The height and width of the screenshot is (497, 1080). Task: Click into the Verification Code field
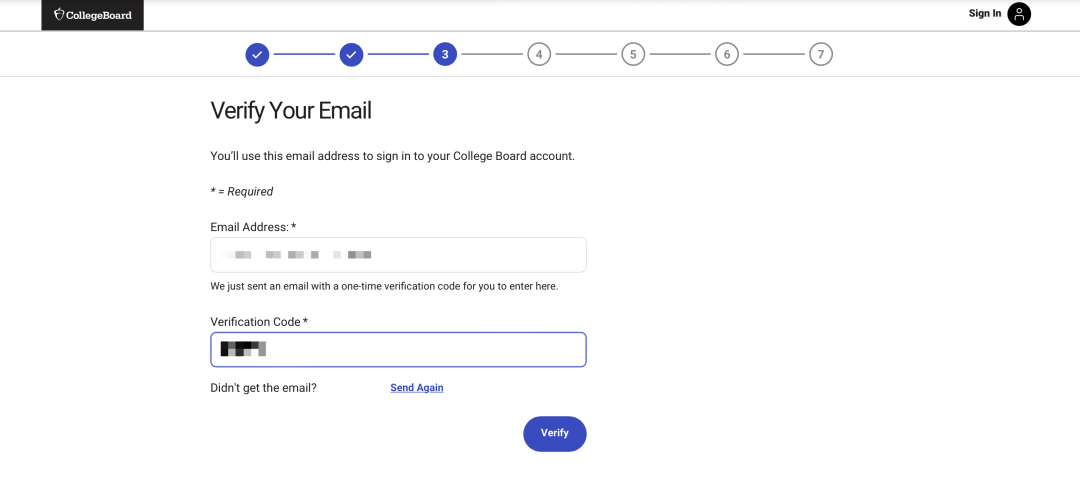(x=398, y=350)
